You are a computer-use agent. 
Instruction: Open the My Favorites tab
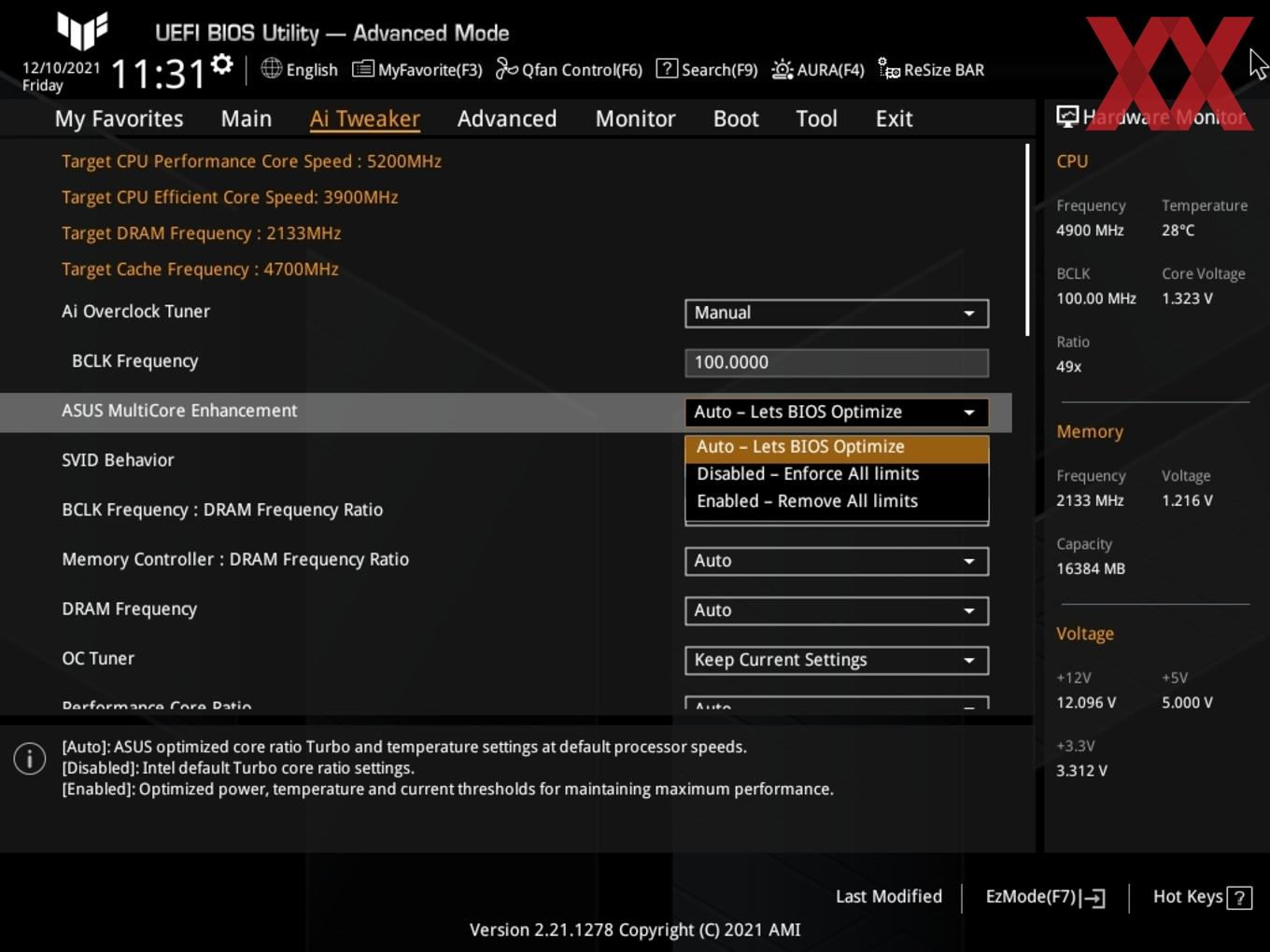pos(119,119)
